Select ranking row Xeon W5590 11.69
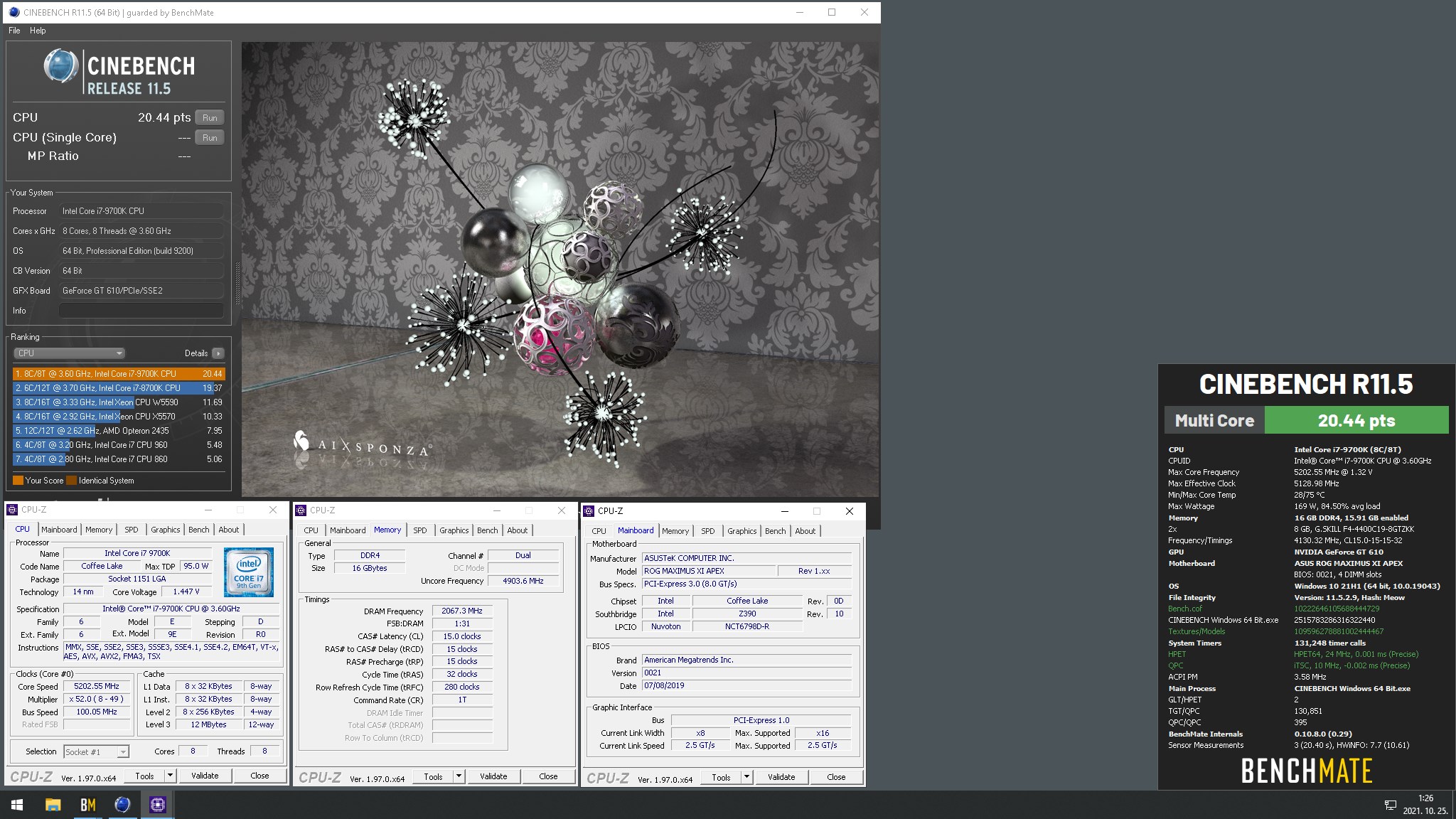 [x=119, y=402]
